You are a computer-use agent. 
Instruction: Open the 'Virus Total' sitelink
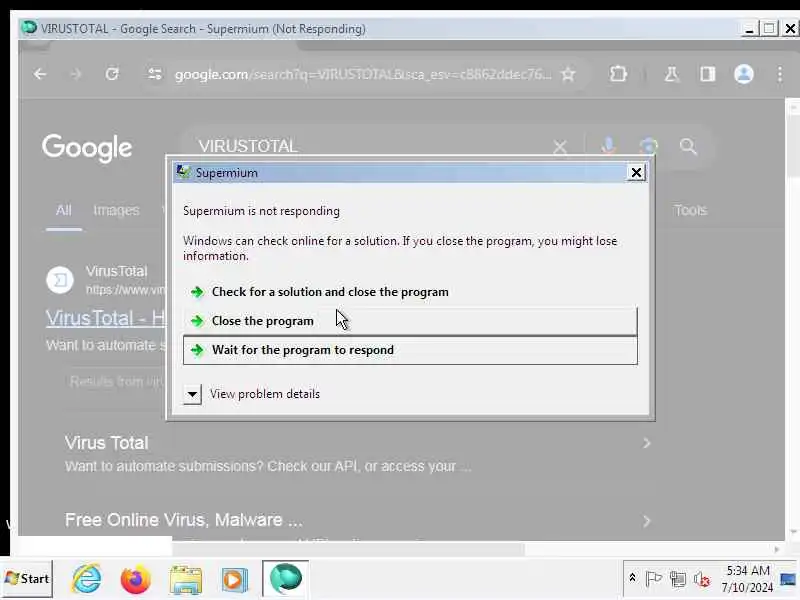click(107, 443)
